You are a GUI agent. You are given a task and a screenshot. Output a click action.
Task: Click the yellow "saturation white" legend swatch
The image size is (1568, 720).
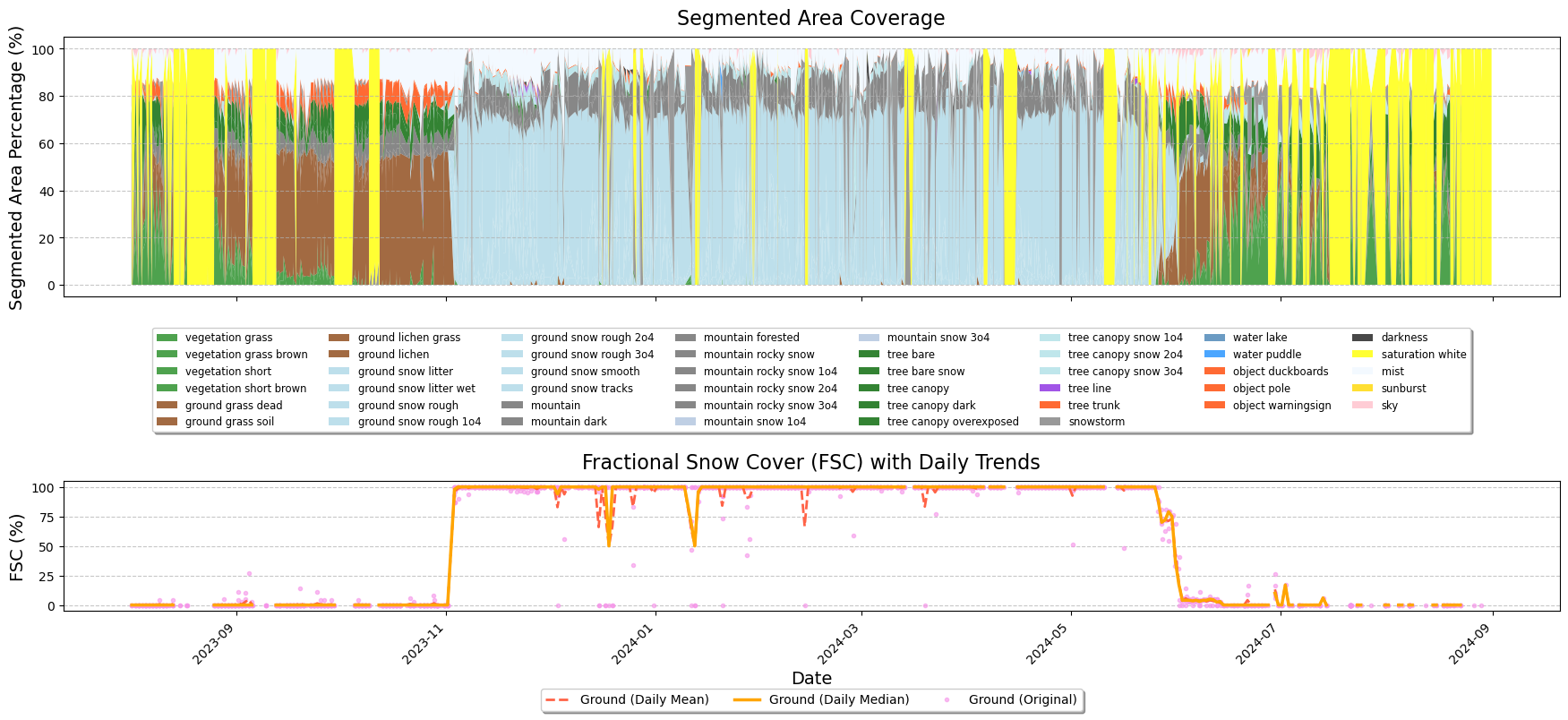click(1362, 355)
